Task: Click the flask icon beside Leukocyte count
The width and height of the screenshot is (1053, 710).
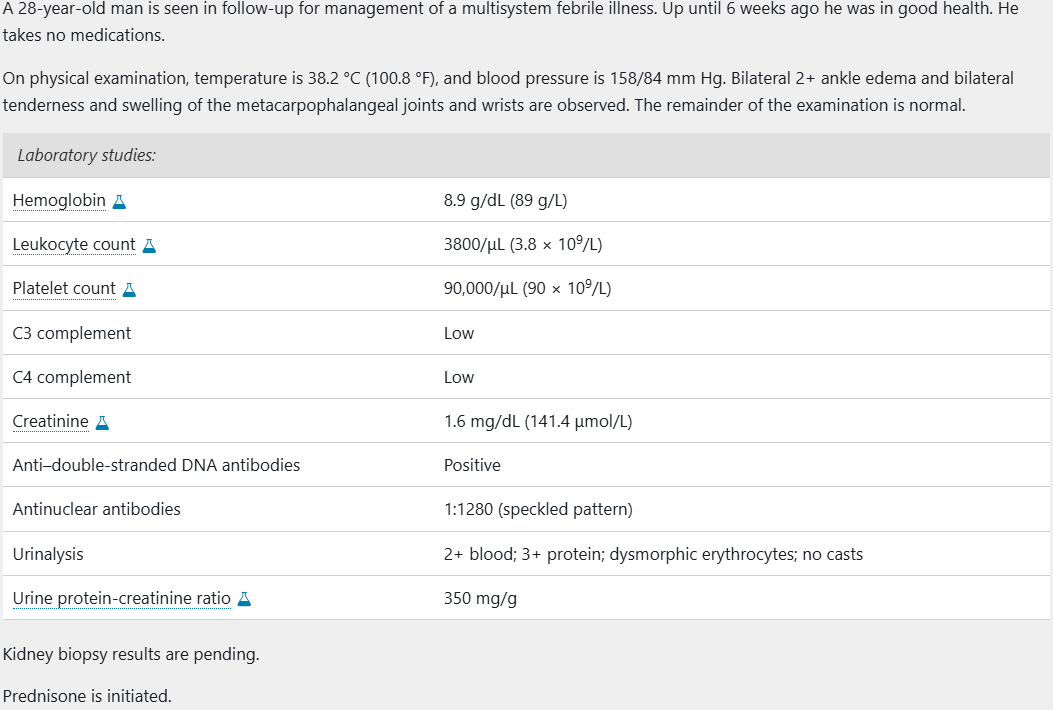Action: (x=149, y=246)
